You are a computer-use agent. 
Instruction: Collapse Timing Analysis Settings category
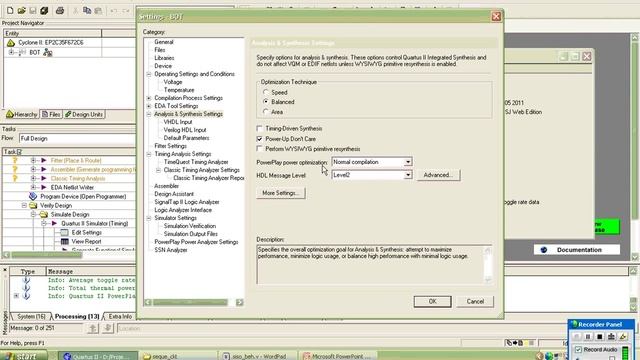point(149,154)
